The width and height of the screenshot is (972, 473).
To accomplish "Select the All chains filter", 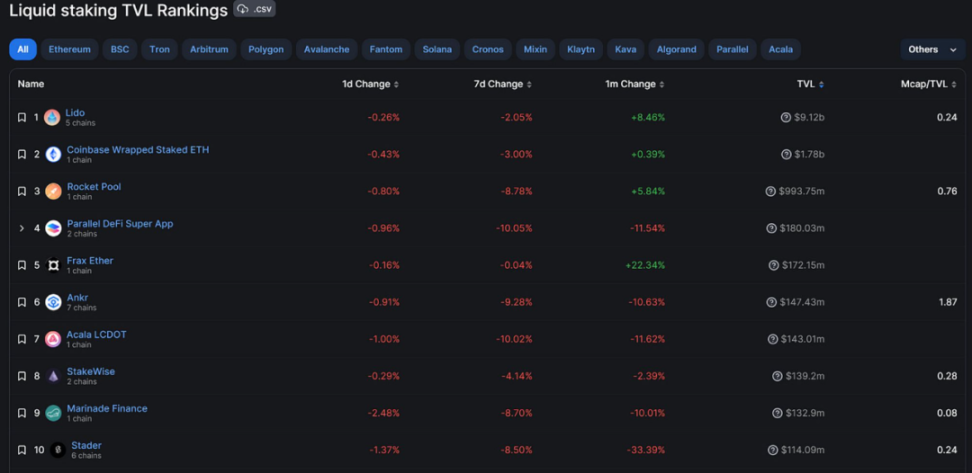I will click(23, 50).
